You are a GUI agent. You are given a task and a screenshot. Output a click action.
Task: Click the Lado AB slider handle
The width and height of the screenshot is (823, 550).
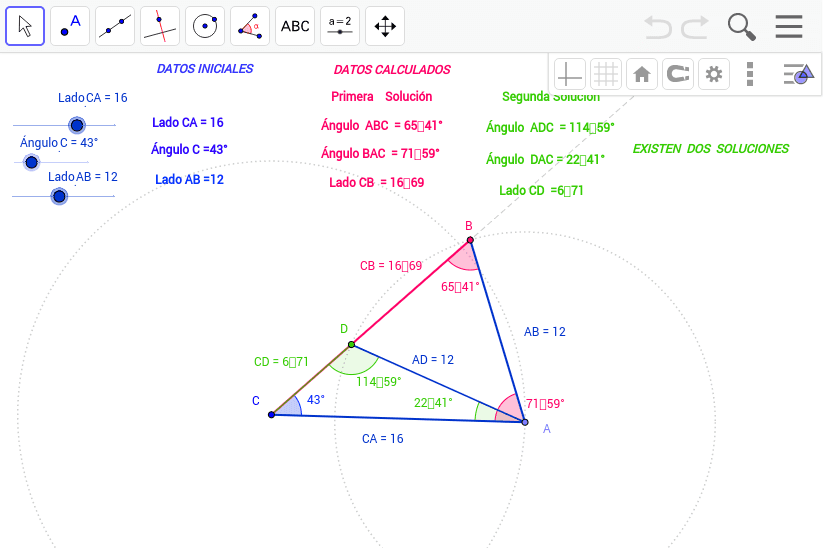pyautogui.click(x=59, y=196)
